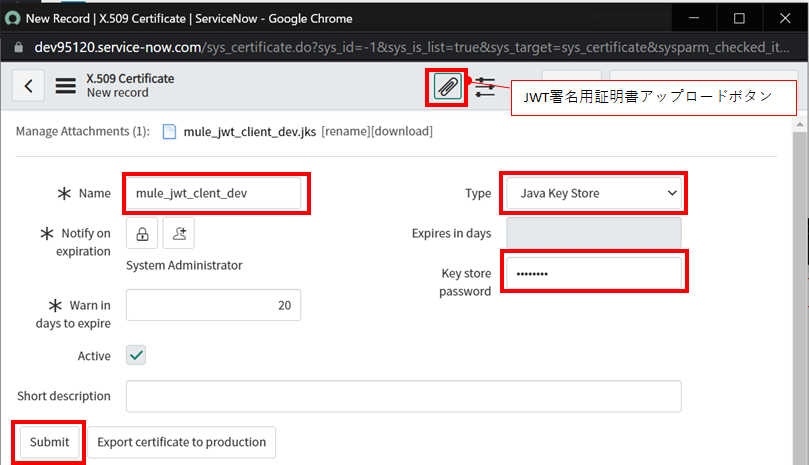Click into the Name text field
The image size is (809, 465).
pyautogui.click(x=214, y=193)
